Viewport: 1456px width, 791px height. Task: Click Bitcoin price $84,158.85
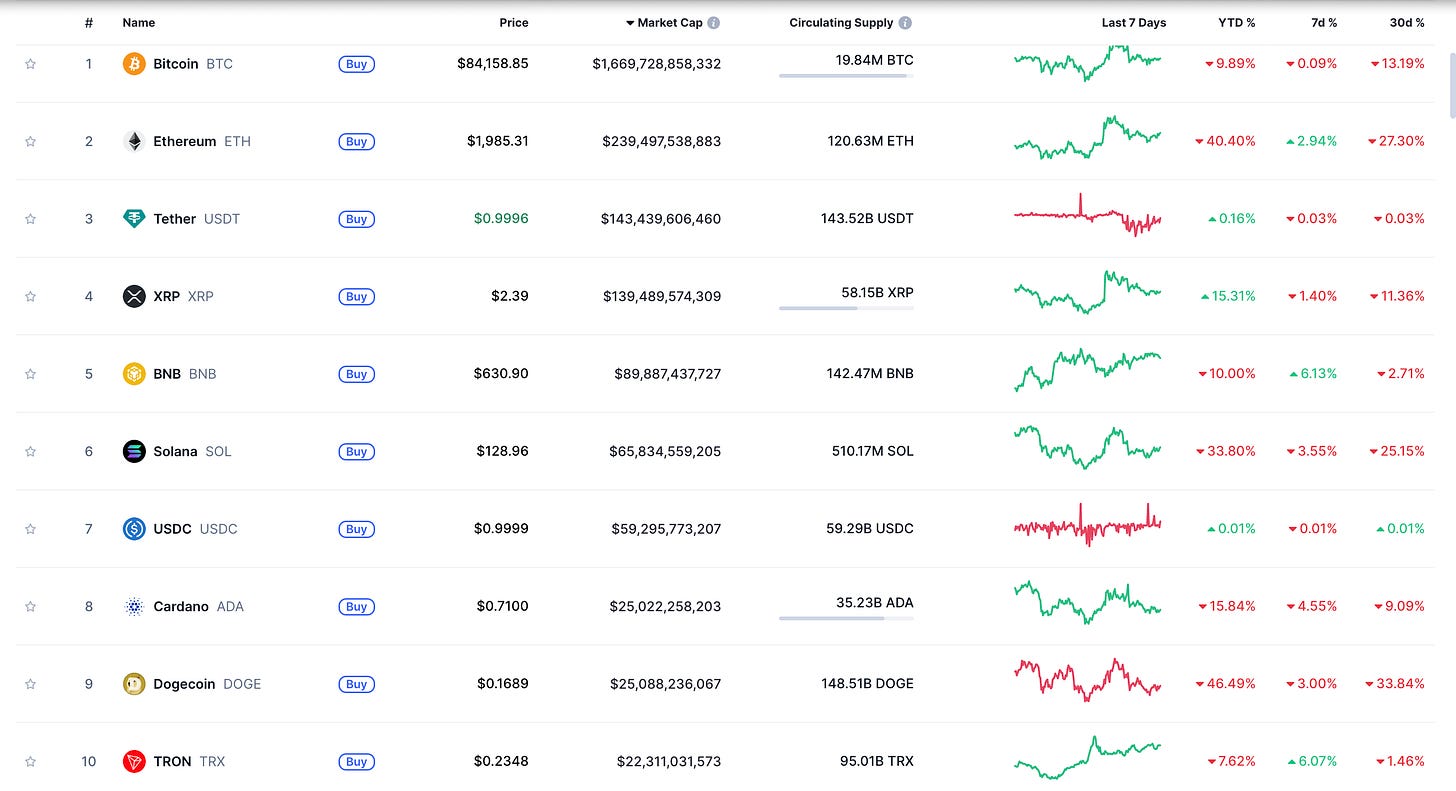point(493,64)
